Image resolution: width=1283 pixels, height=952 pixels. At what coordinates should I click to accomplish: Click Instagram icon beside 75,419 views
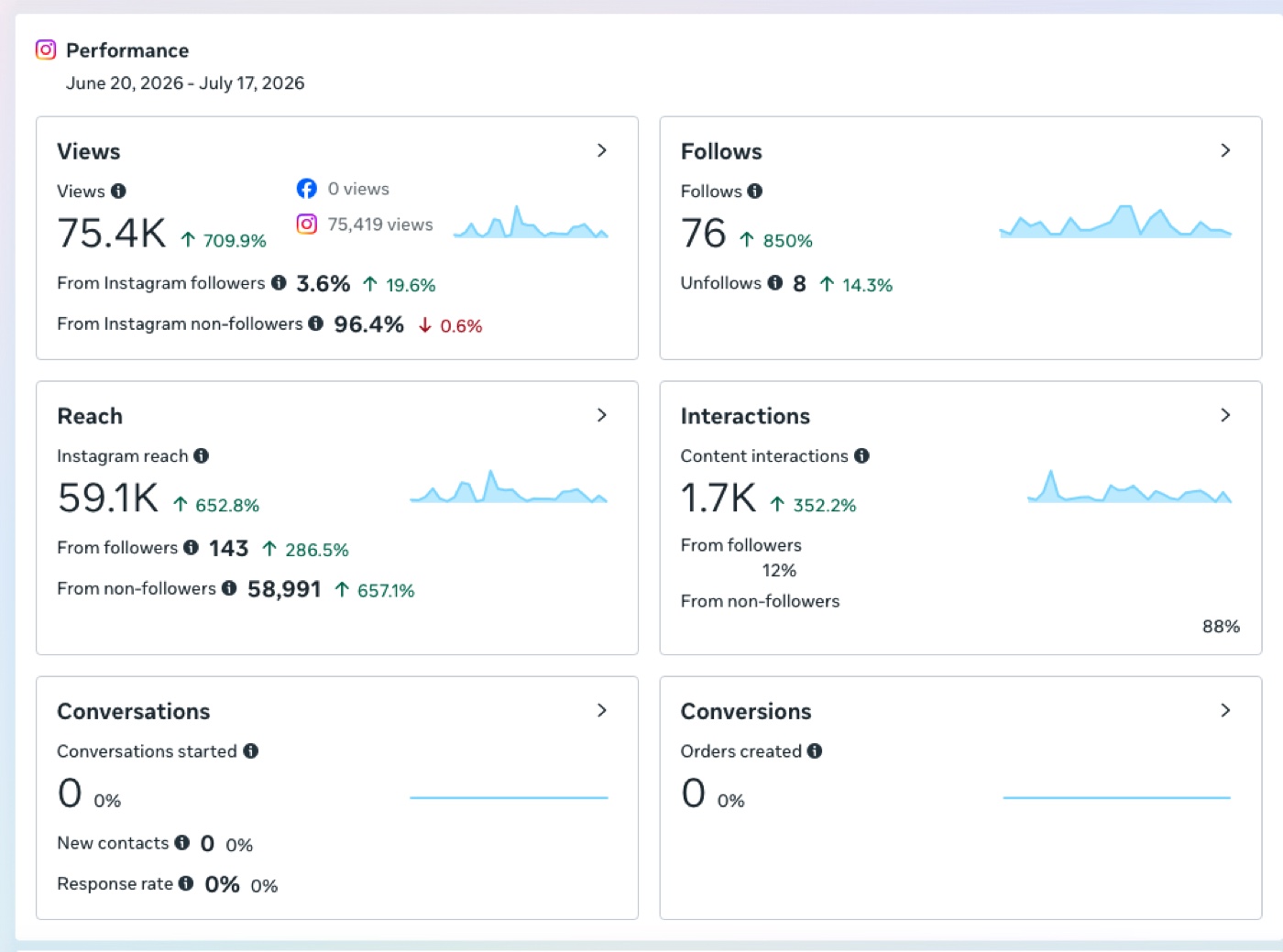(x=307, y=224)
